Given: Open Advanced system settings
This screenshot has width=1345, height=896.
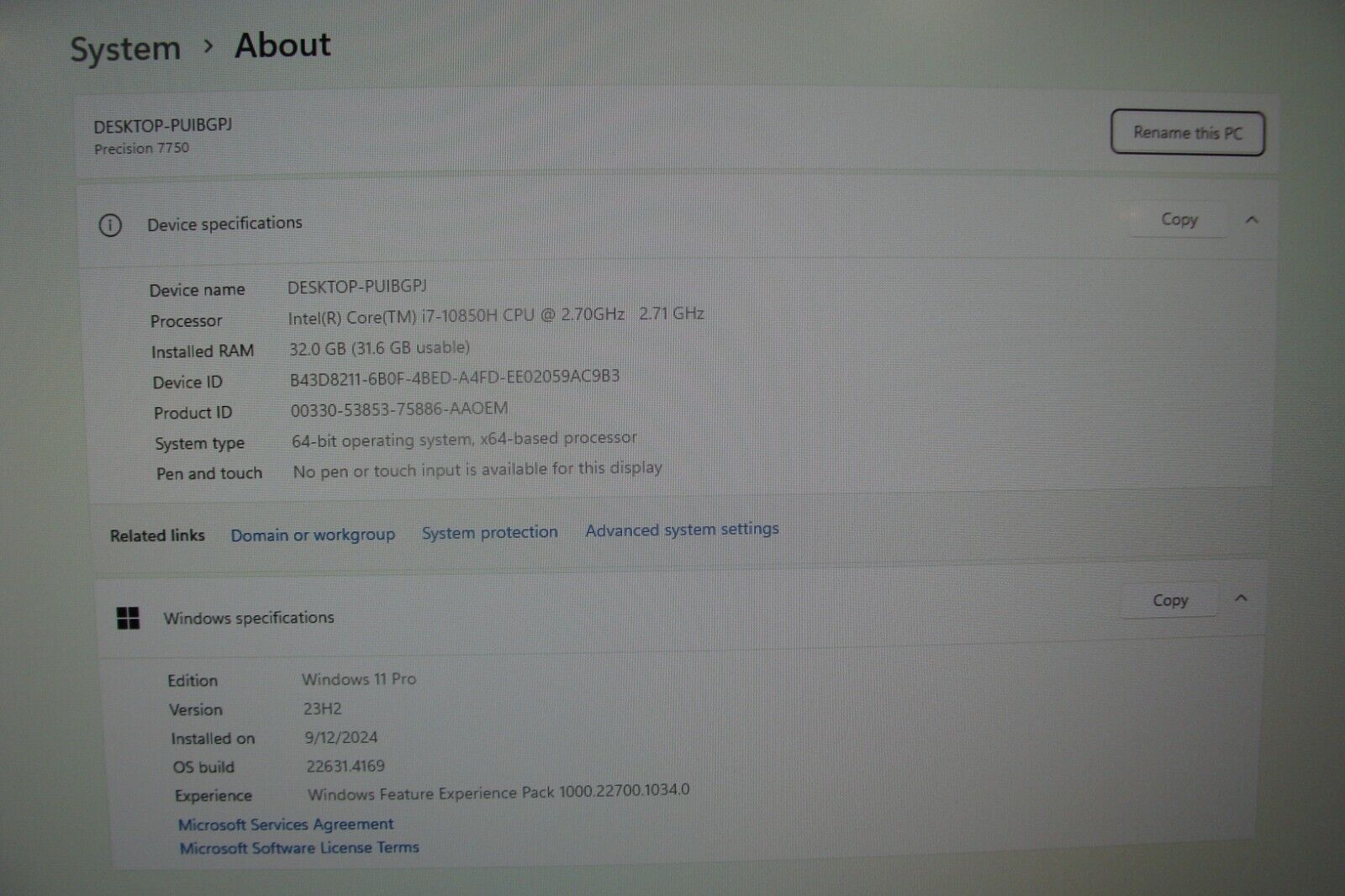Looking at the screenshot, I should pos(682,530).
